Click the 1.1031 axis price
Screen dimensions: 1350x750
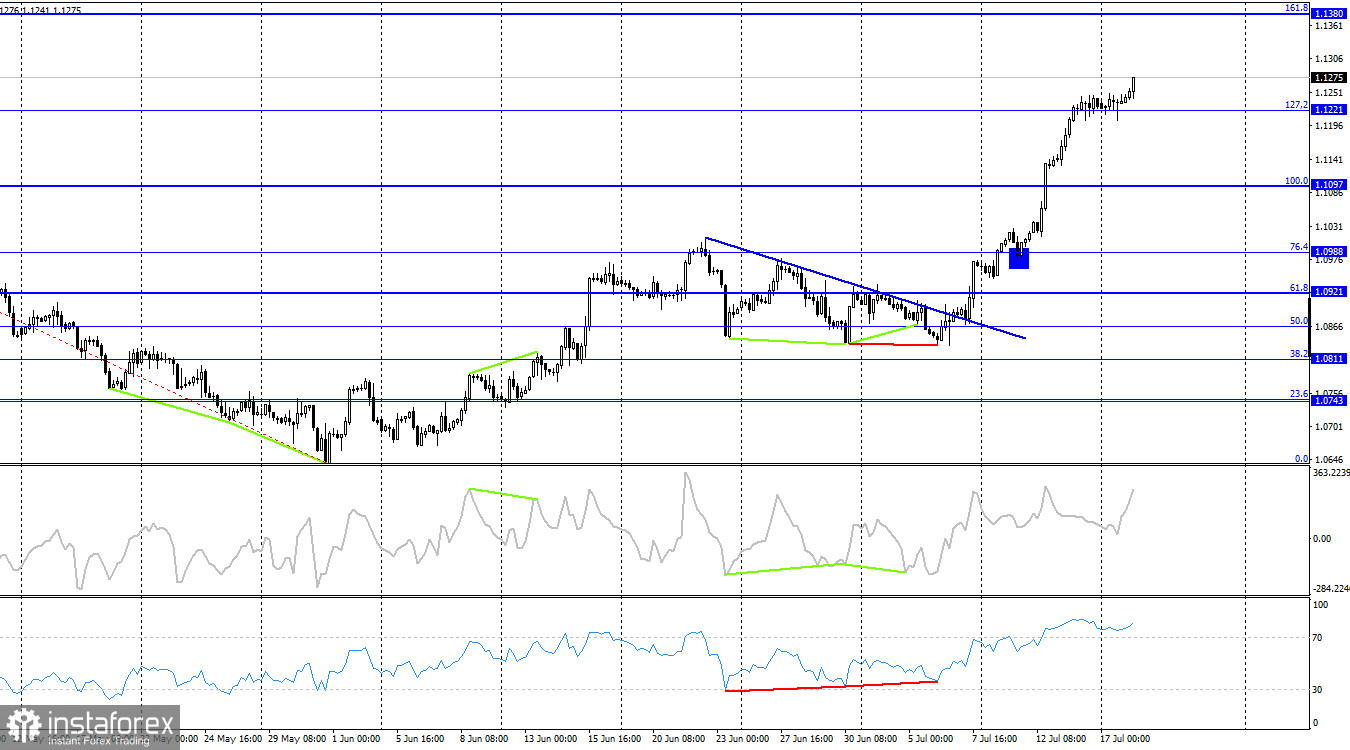click(x=1330, y=227)
